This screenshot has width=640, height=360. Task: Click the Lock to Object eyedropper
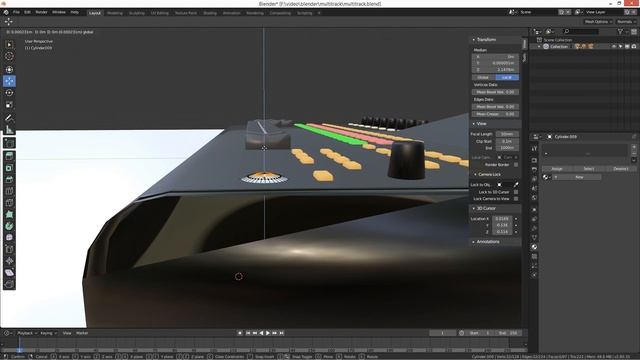coord(516,185)
